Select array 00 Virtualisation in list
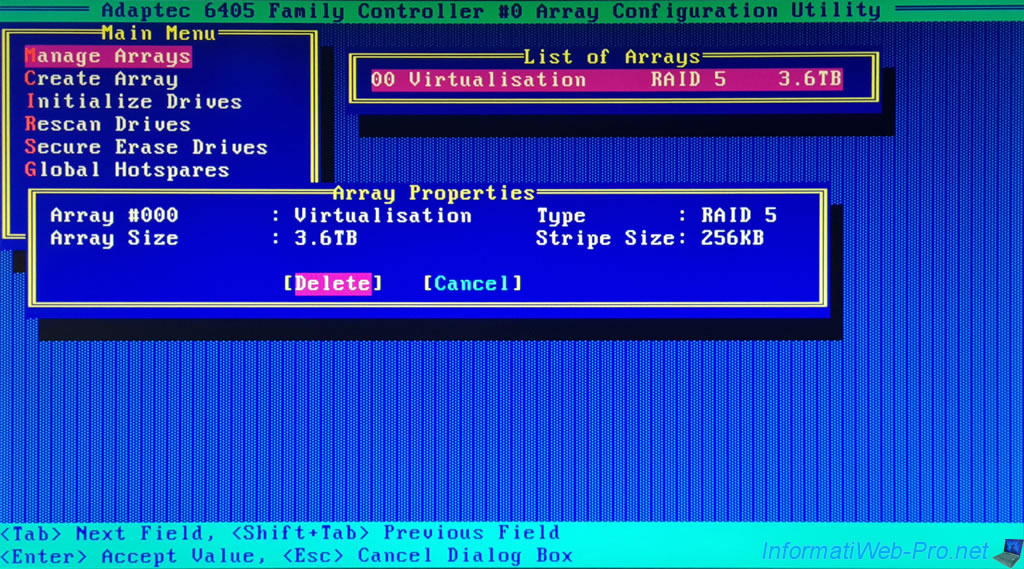Viewport: 1024px width, 569px height. tap(606, 80)
